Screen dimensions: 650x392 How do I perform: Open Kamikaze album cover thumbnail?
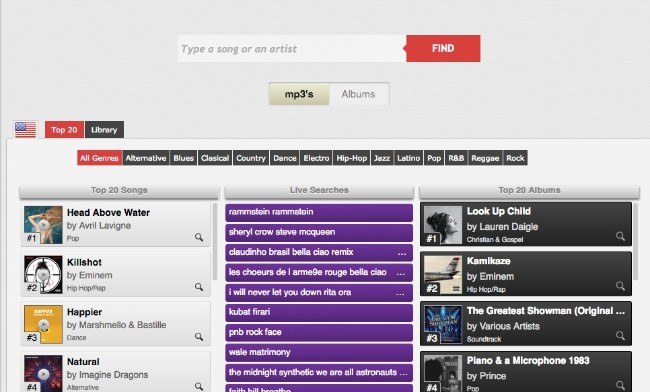(443, 275)
